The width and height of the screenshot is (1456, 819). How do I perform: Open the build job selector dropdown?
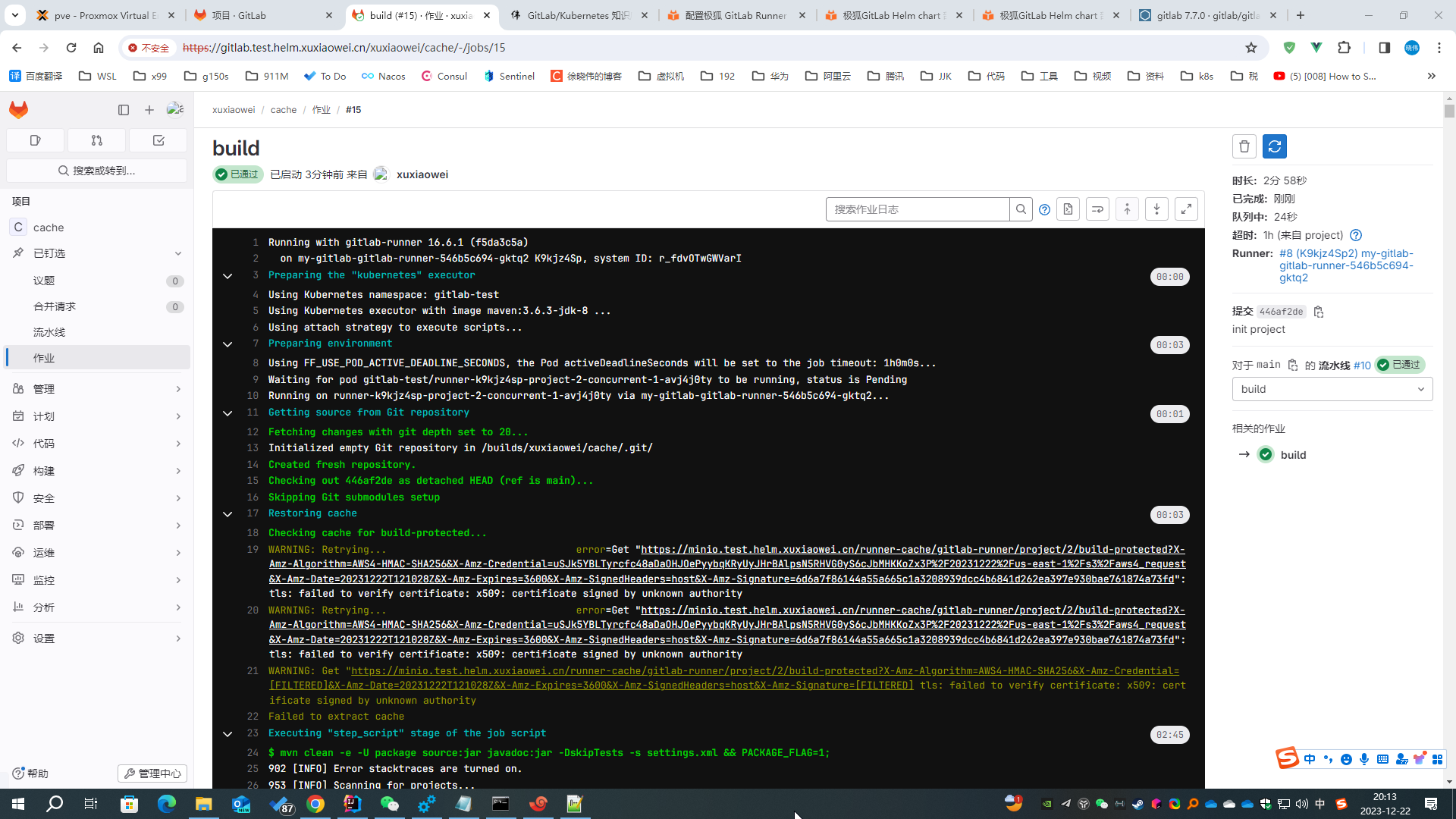point(1332,389)
